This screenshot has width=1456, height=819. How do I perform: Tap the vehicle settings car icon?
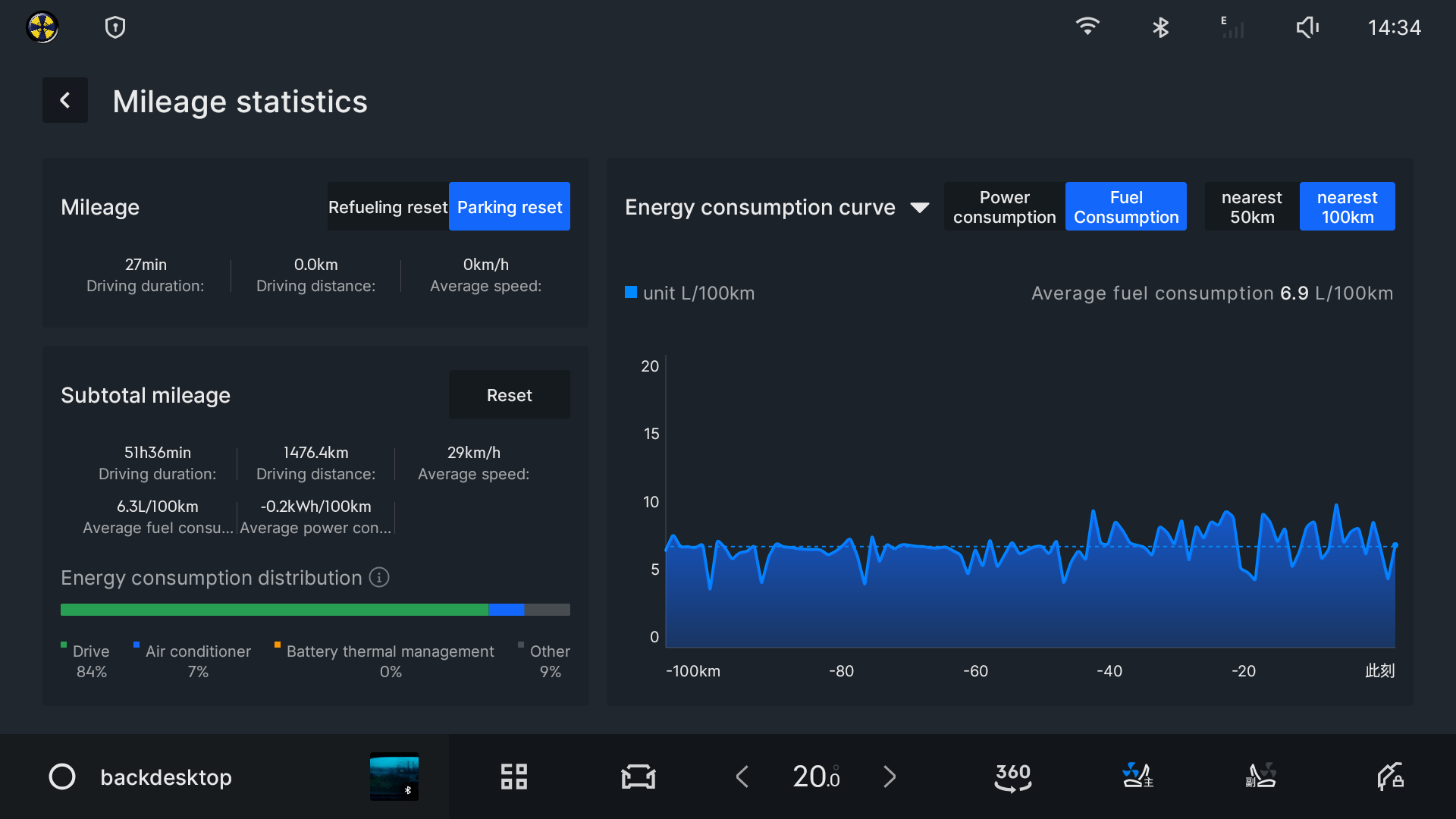(638, 777)
